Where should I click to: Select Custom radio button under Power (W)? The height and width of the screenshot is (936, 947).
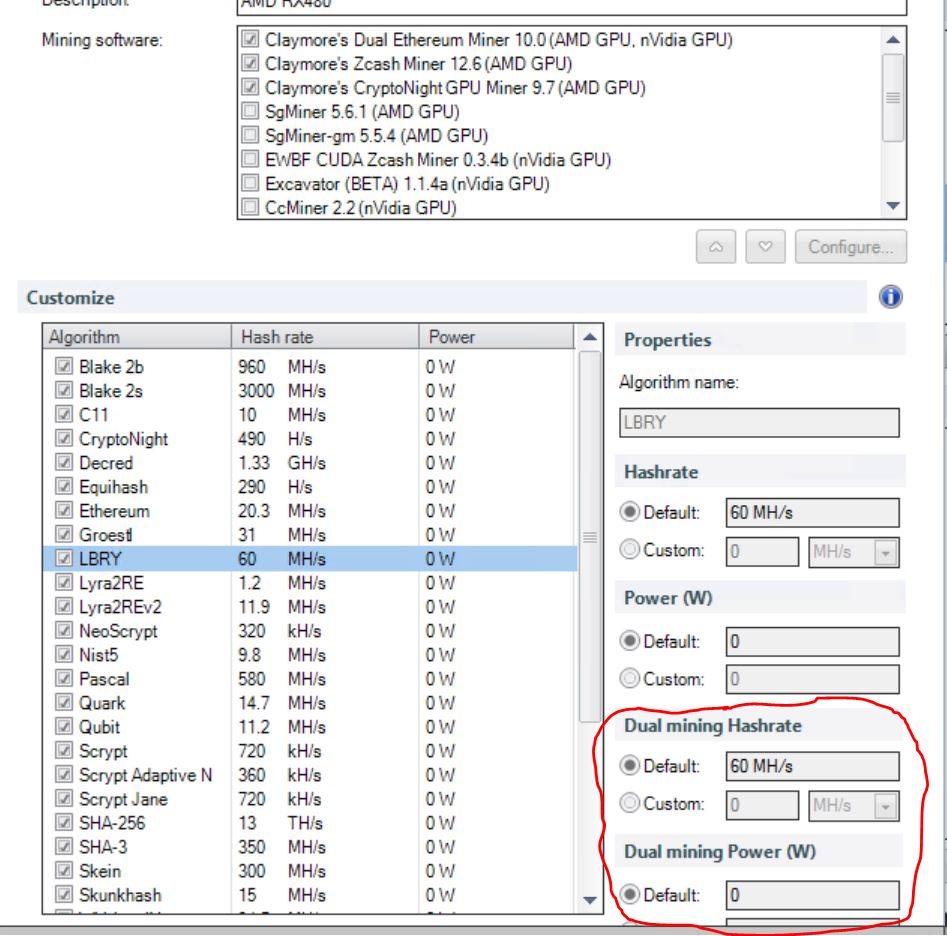pos(629,678)
